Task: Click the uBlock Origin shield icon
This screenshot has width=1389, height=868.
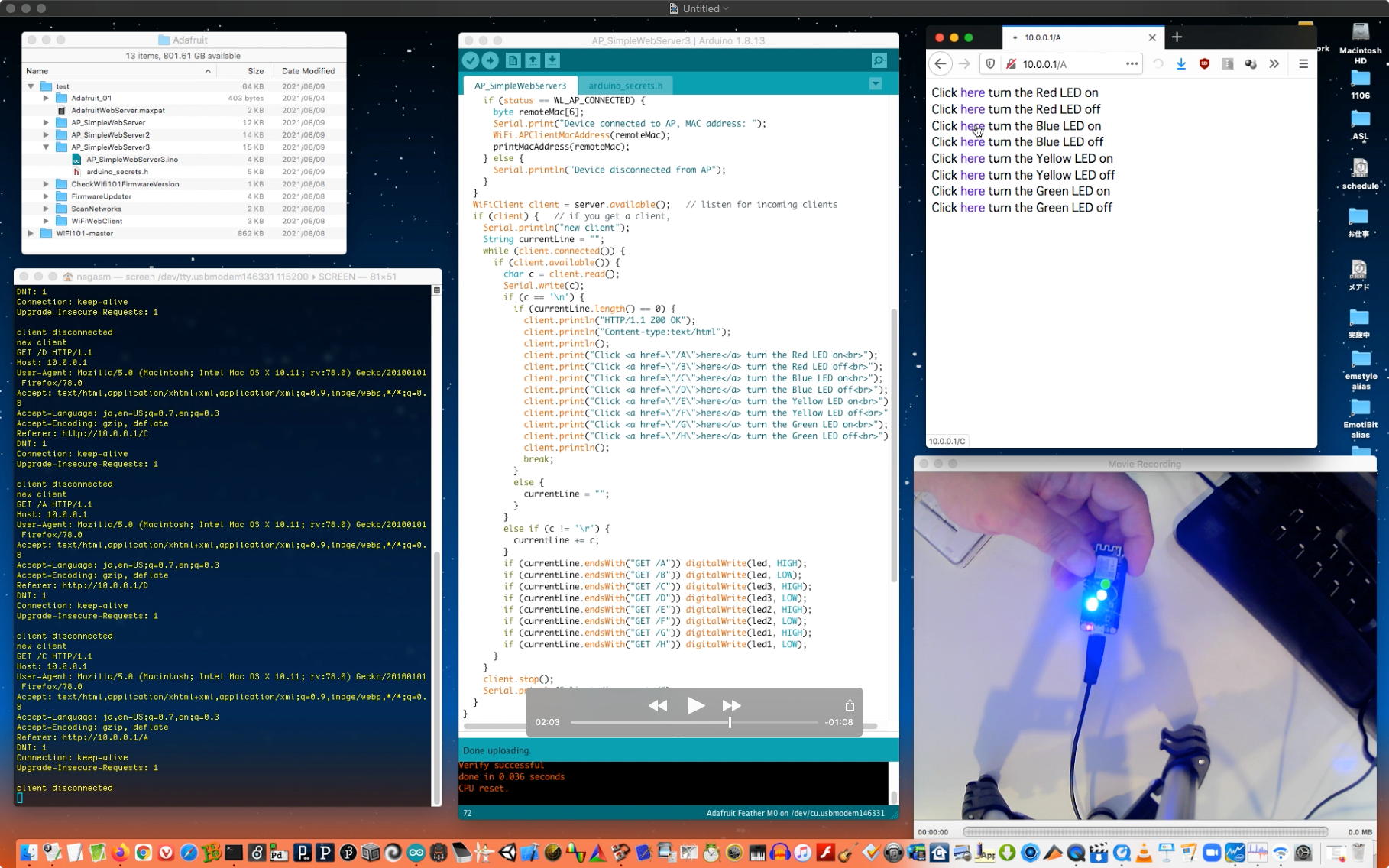Action: pos(1204,64)
